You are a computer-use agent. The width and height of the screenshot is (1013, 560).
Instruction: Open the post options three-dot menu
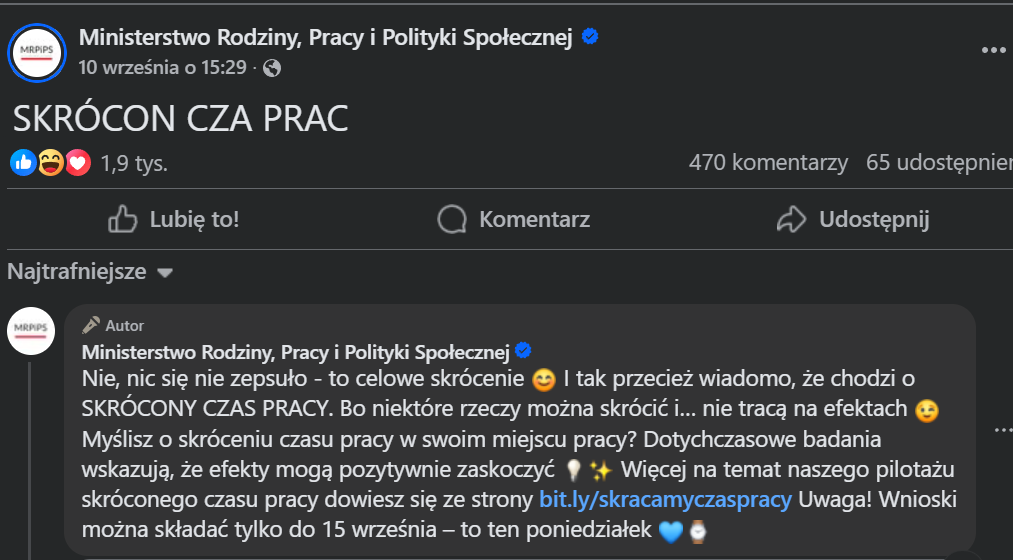[x=993, y=50]
